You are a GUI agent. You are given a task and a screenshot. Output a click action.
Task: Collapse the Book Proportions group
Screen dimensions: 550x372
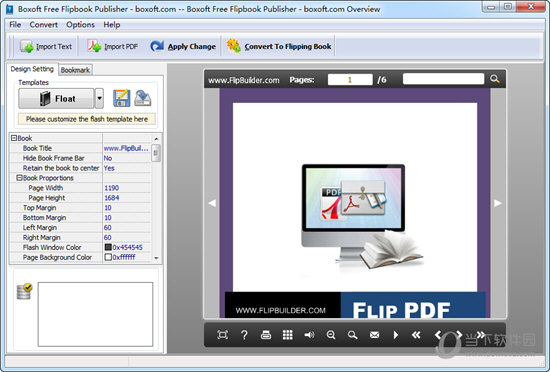pos(20,178)
